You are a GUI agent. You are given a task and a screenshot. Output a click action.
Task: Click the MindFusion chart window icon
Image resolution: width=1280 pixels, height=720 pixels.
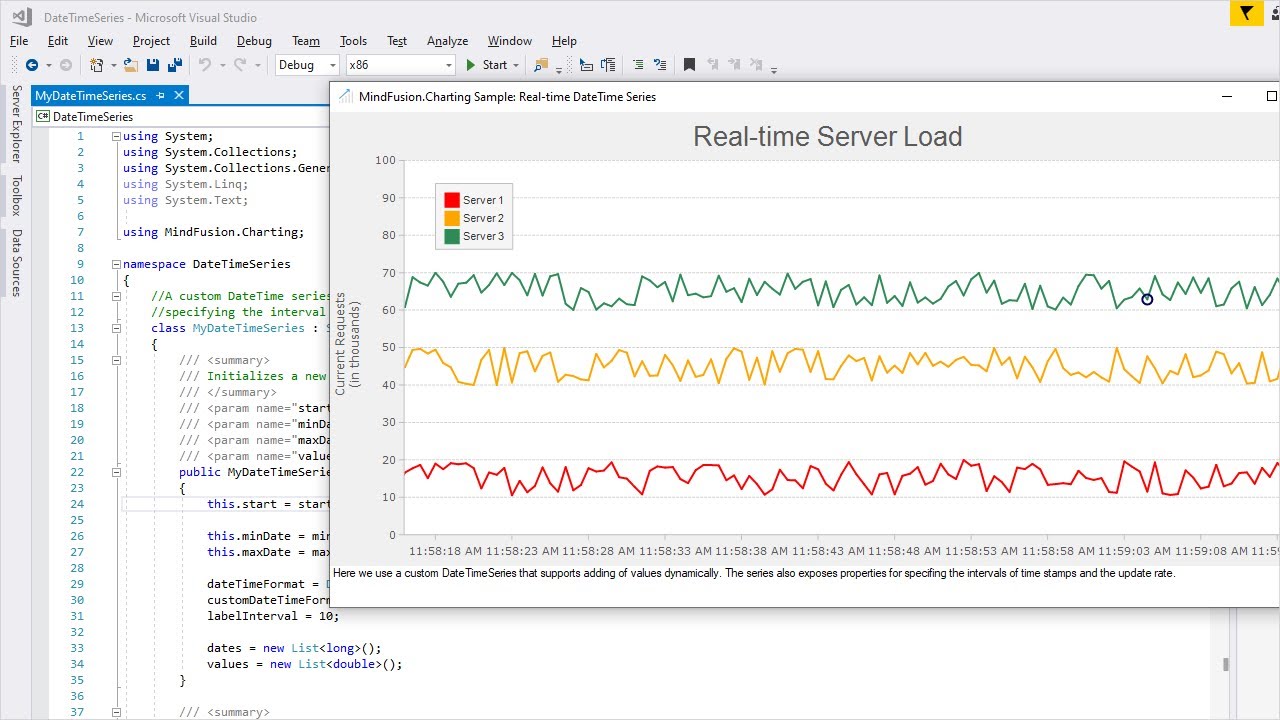point(345,96)
